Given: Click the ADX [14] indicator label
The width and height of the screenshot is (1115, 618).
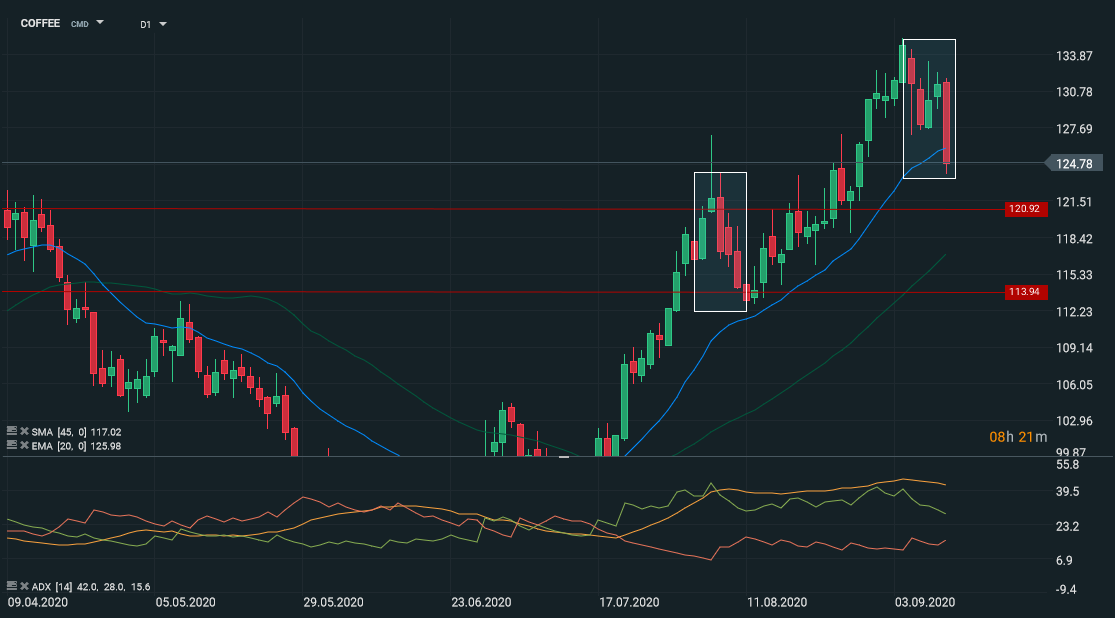Looking at the screenshot, I should [51, 587].
